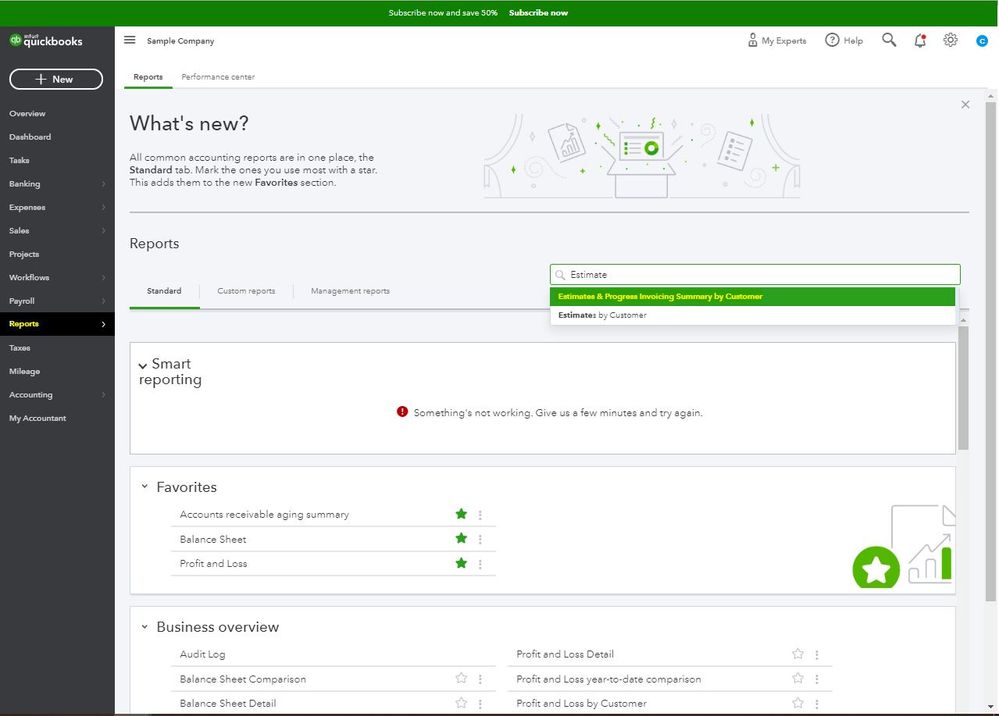Click the New button in sidebar
Viewport: 999px width, 716px height.
tap(56, 79)
